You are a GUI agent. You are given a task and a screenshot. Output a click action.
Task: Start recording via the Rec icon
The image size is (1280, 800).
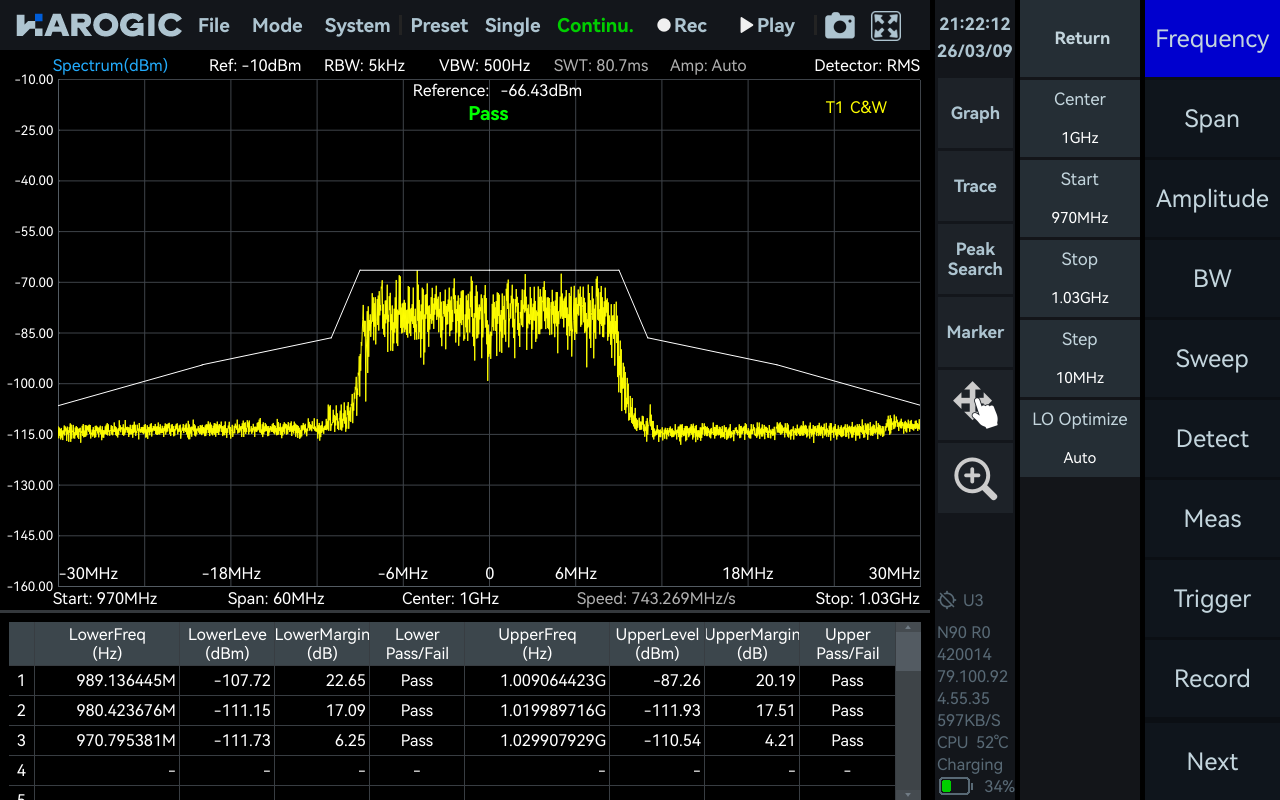681,25
